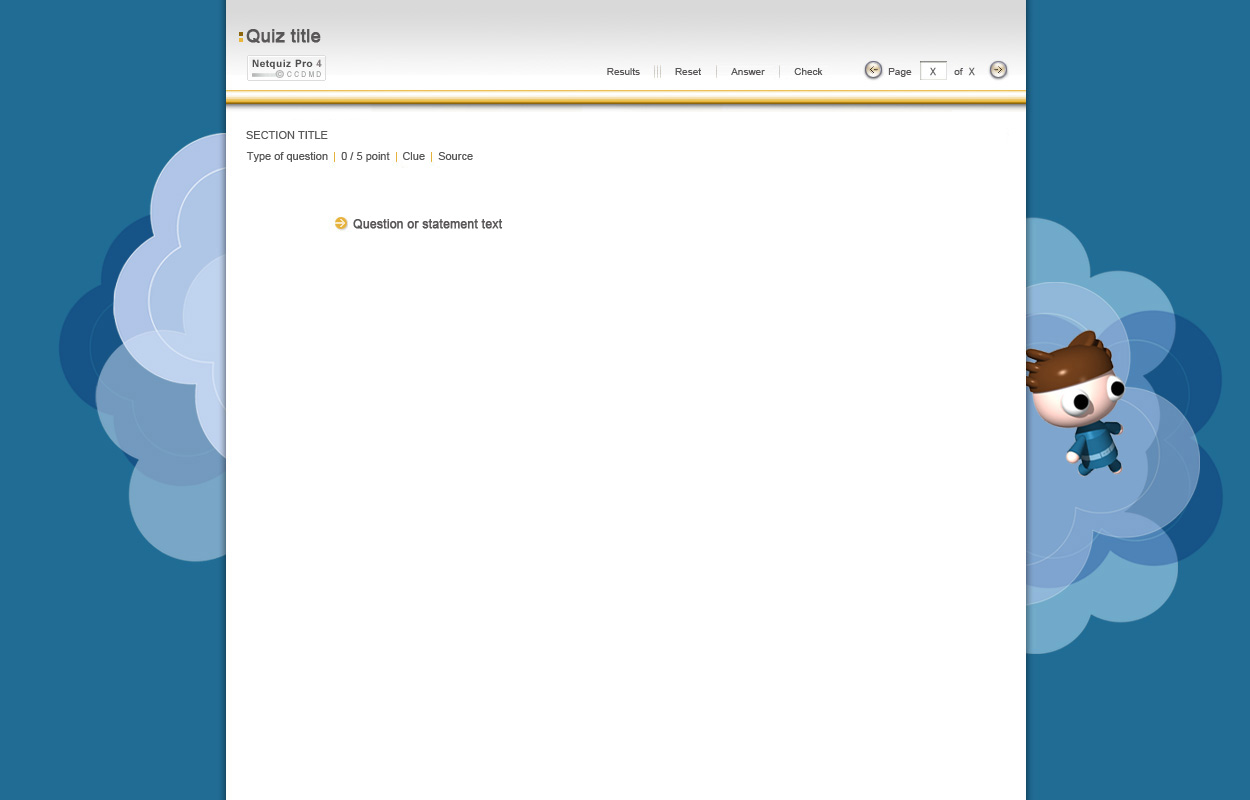This screenshot has width=1250, height=800.
Task: Focus the Page number input box
Action: tap(933, 71)
